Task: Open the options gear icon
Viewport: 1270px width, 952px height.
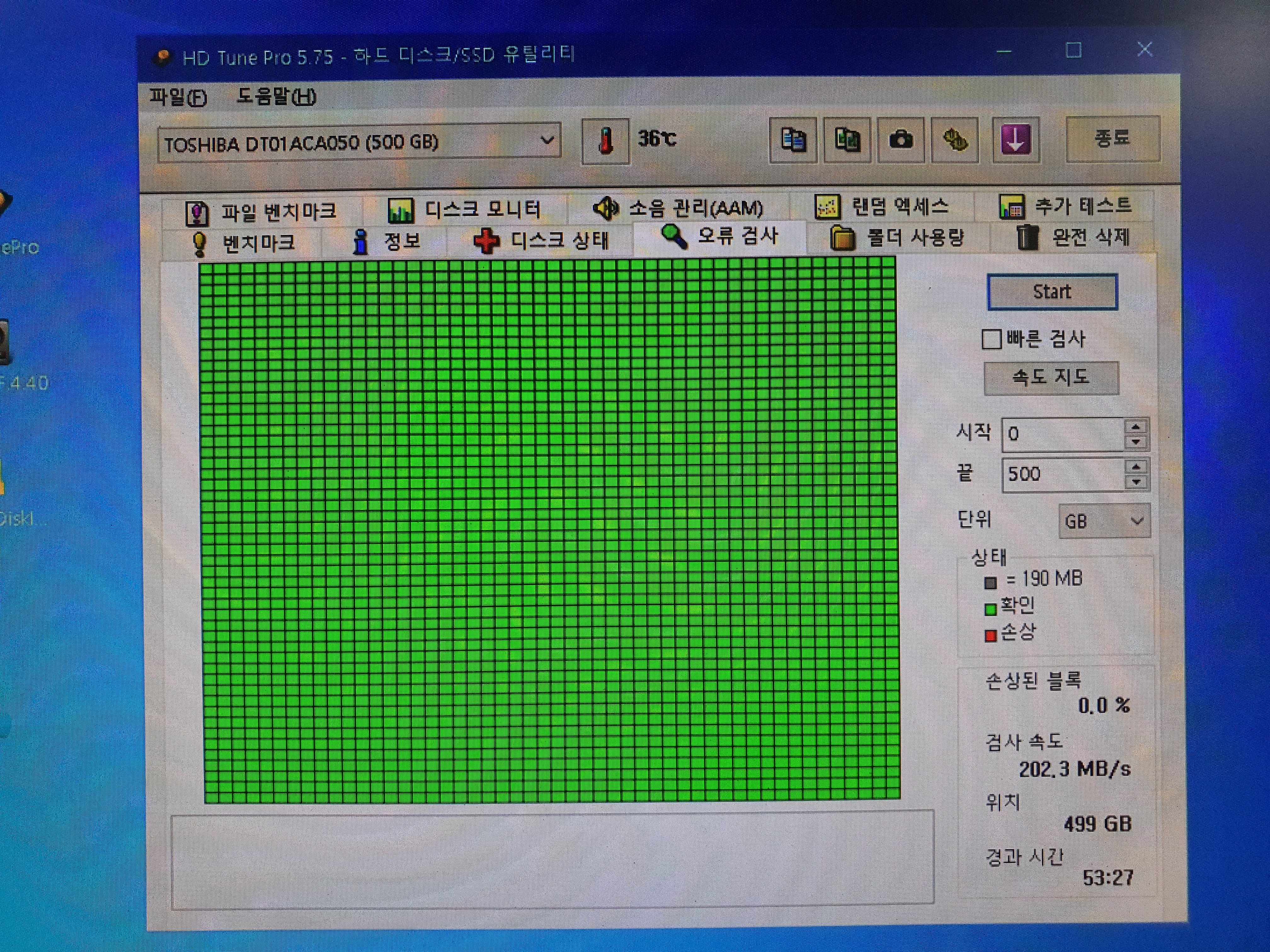Action: pyautogui.click(x=955, y=140)
